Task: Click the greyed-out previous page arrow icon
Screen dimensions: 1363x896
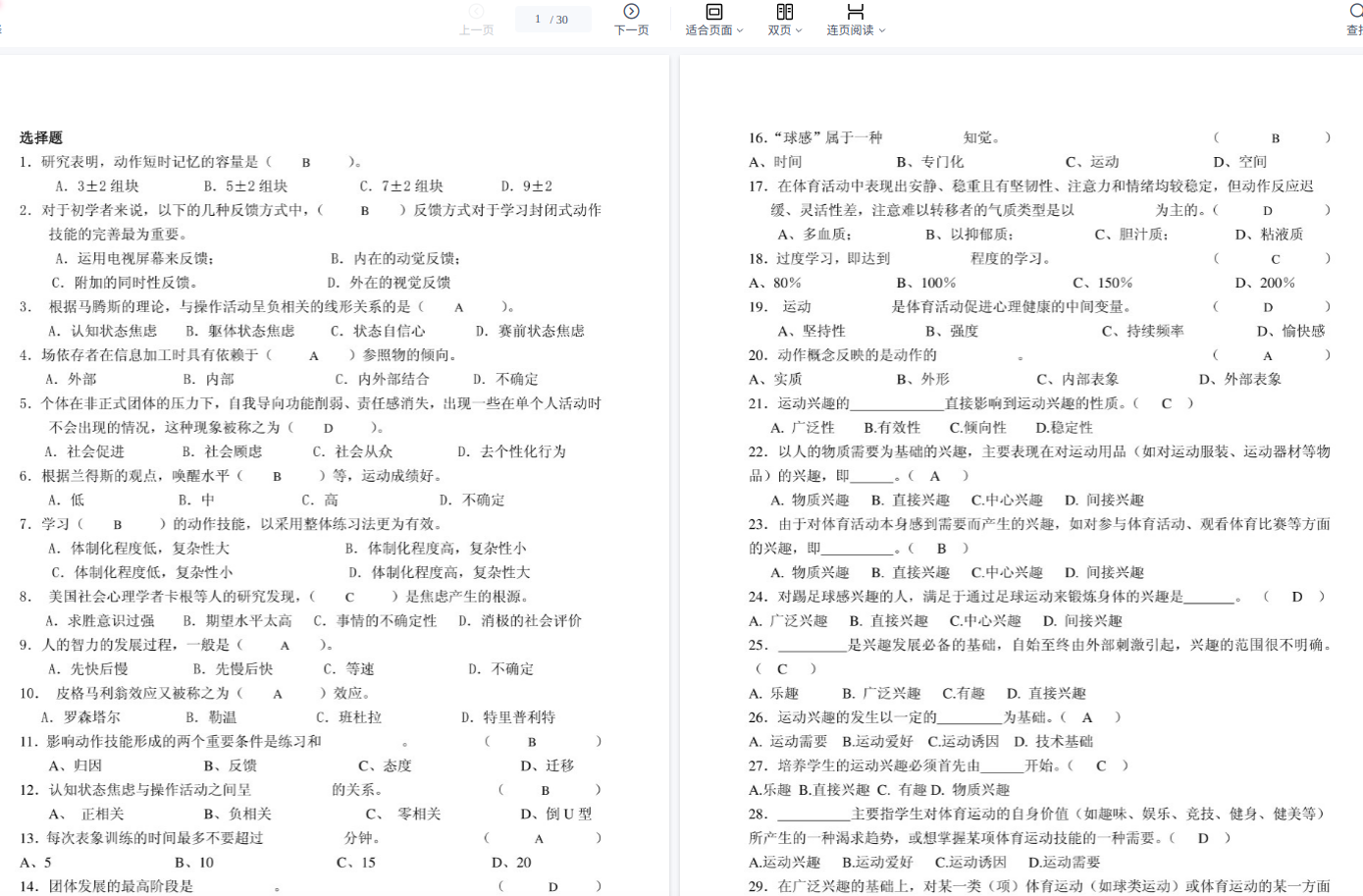Action: point(476,12)
